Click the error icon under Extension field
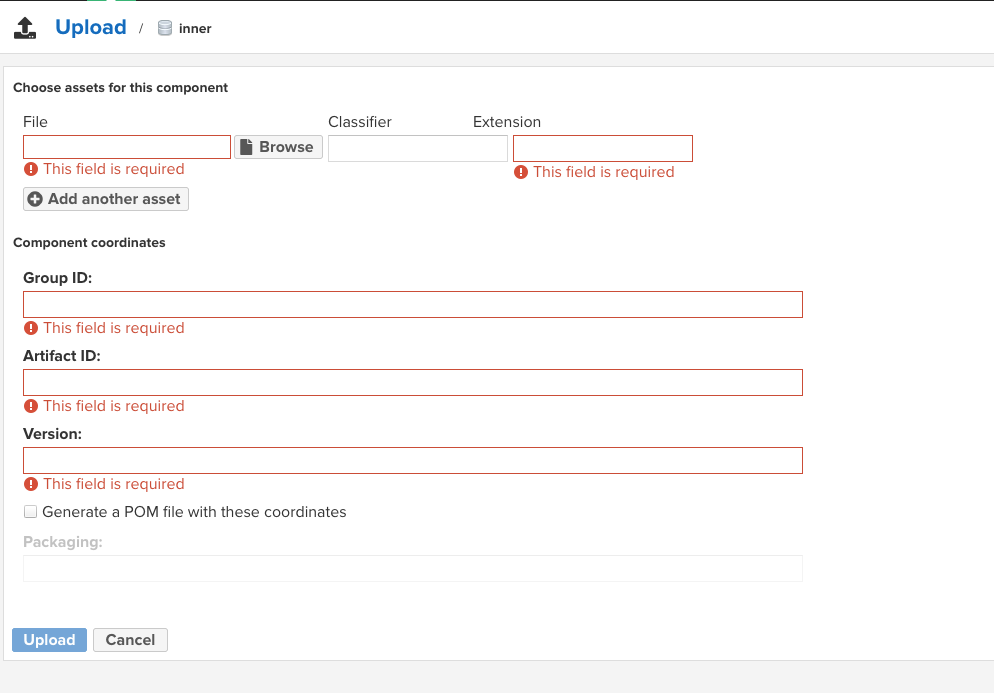 pos(521,172)
